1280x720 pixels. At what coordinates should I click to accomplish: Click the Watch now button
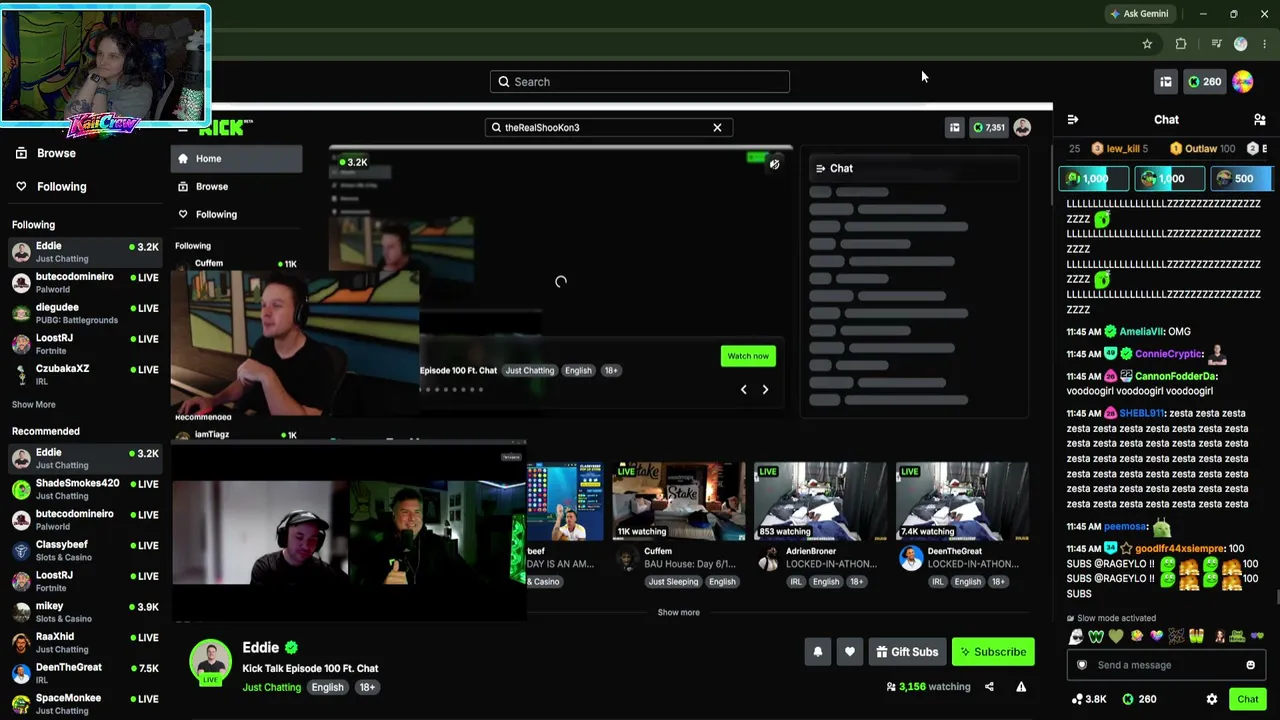pyautogui.click(x=748, y=356)
